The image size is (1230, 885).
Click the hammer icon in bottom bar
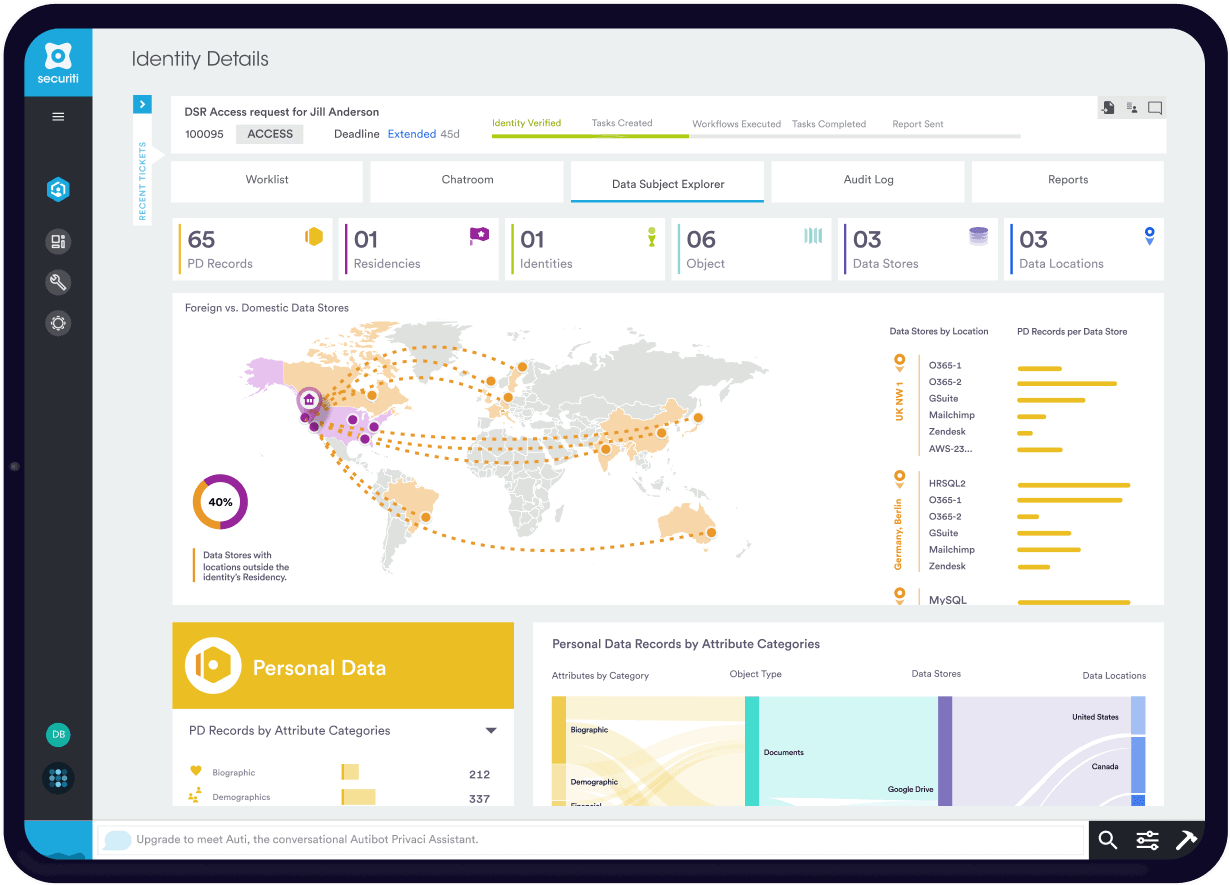click(x=1186, y=840)
